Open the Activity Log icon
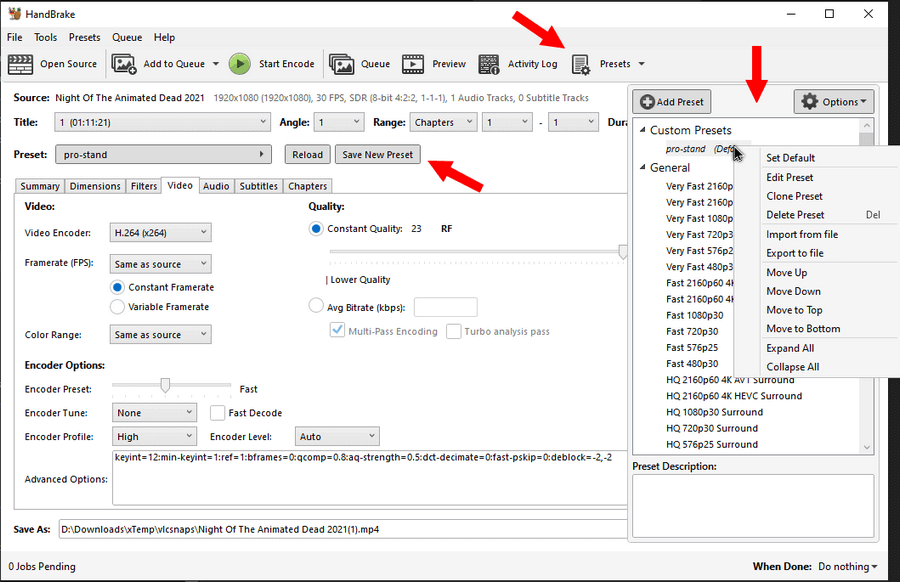900x582 pixels. [489, 64]
